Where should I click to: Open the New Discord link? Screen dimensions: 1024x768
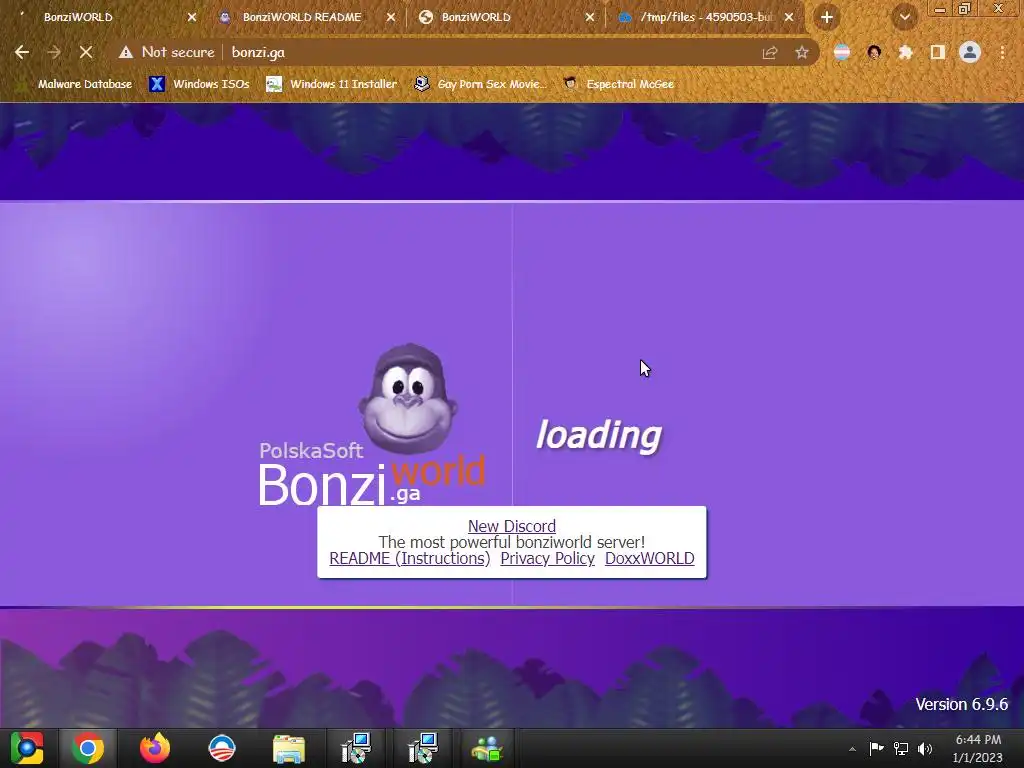511,526
